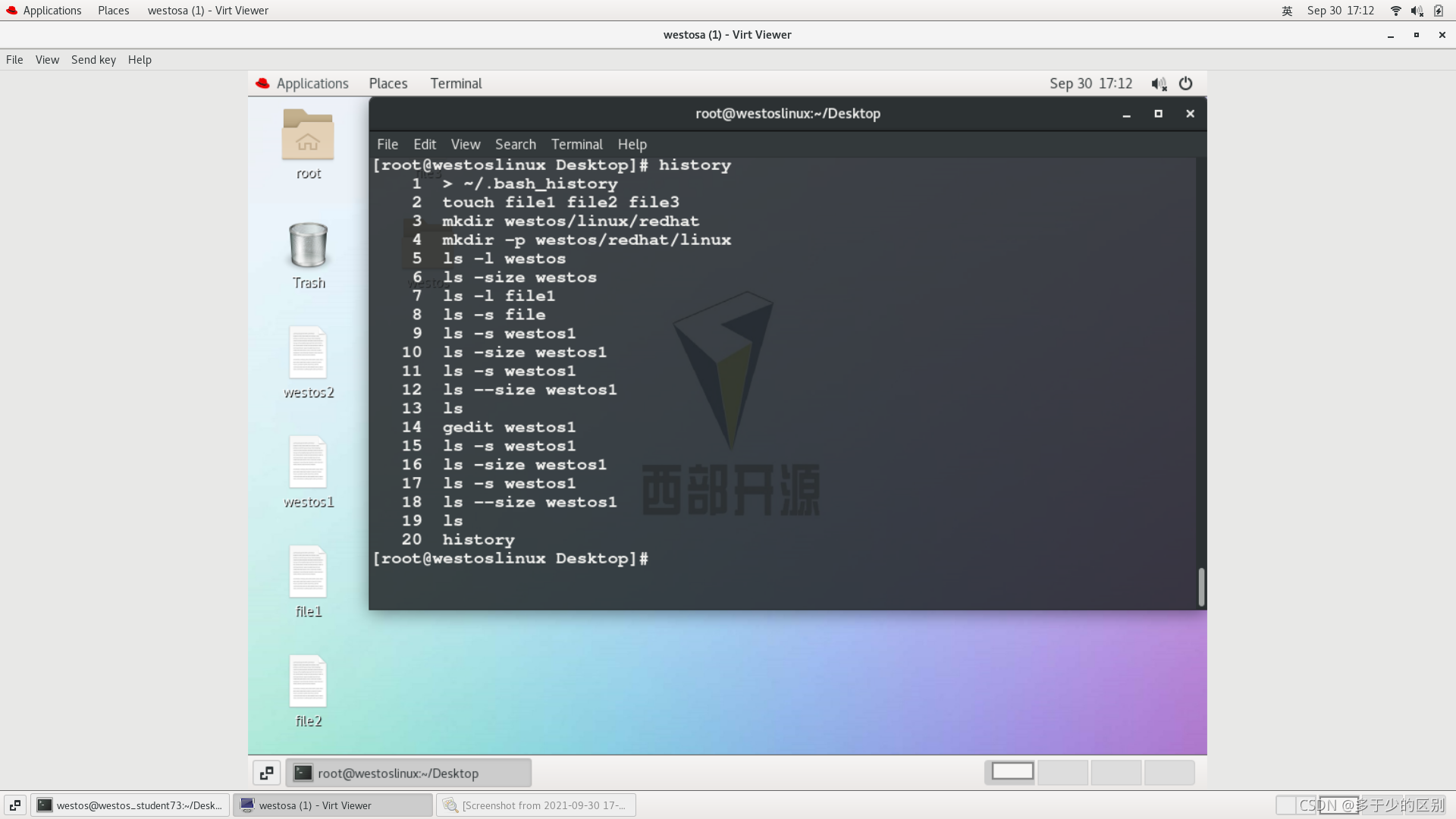The width and height of the screenshot is (1456, 819).
Task: Open the root home folder icon
Action: tap(308, 136)
